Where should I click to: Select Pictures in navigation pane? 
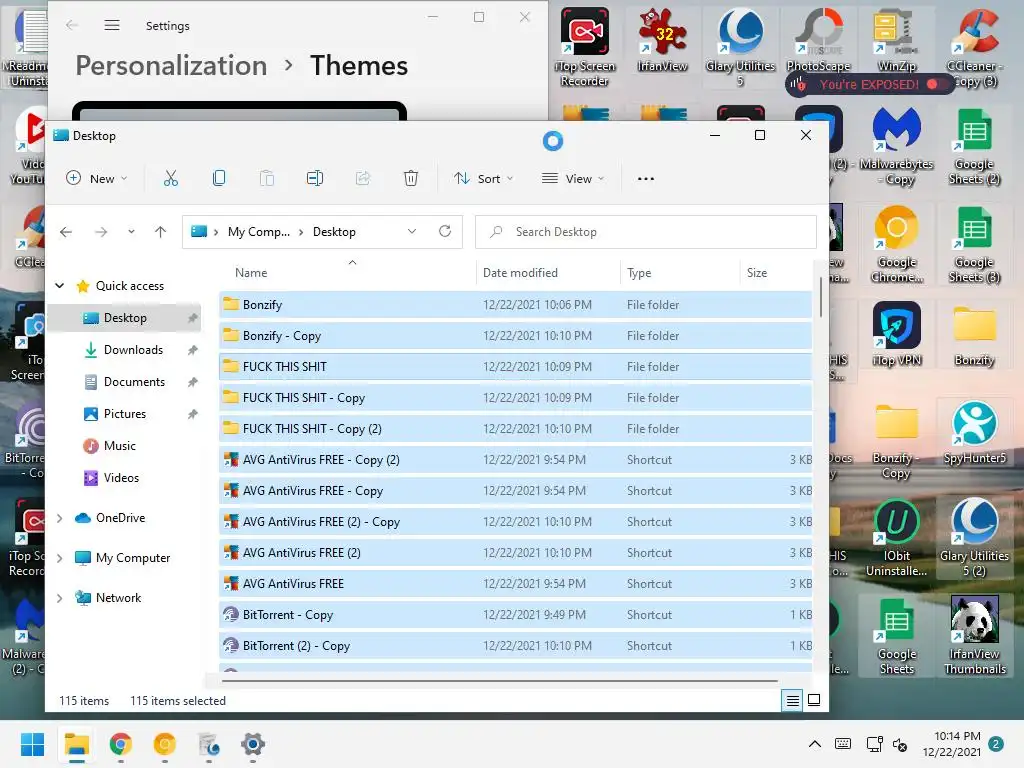click(x=125, y=414)
